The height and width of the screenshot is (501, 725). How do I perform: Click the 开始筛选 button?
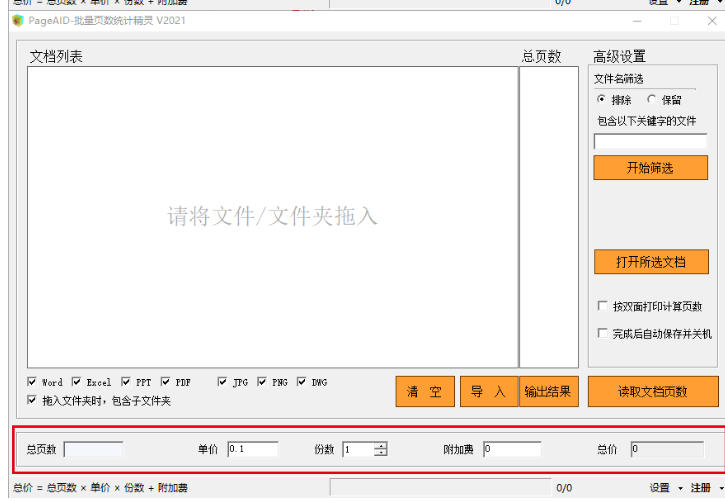pos(650,168)
